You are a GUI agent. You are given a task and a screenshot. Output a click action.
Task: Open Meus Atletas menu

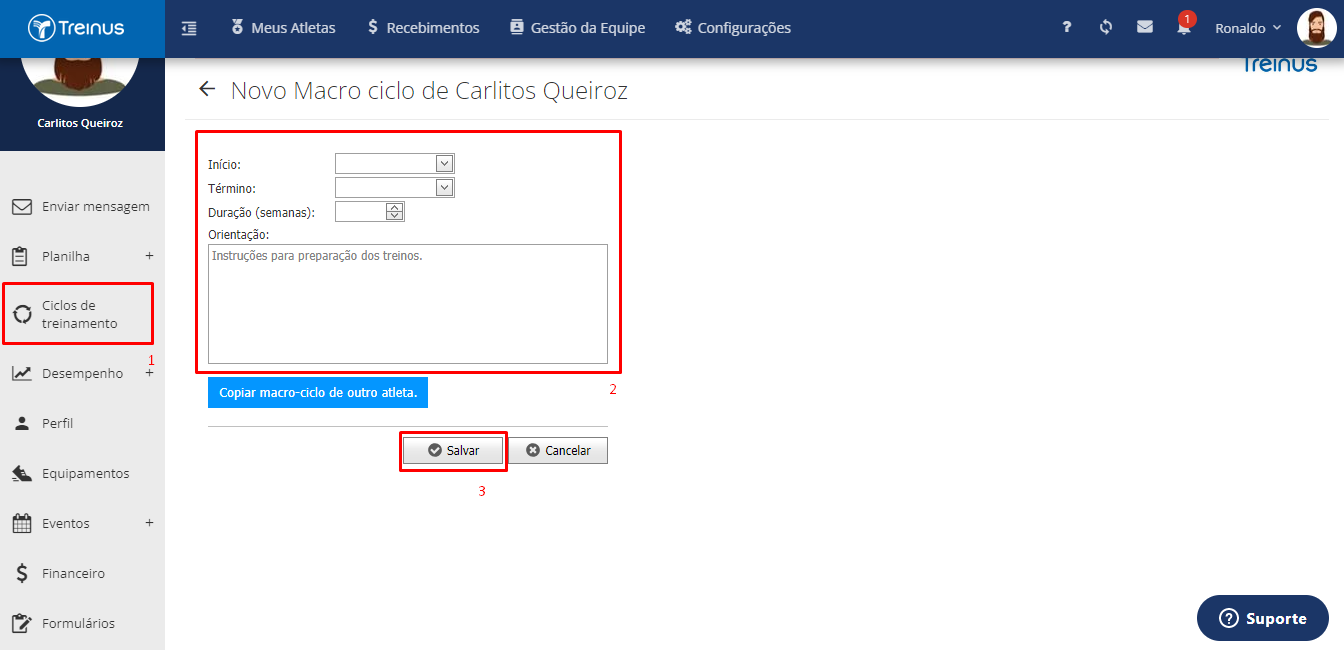(x=283, y=28)
